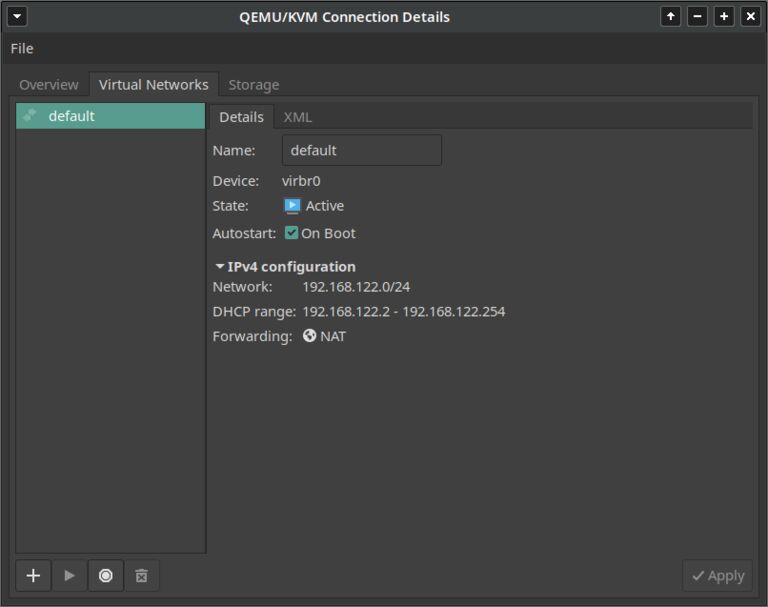The image size is (768, 607).
Task: Click the DHCP range address value
Action: 404,312
